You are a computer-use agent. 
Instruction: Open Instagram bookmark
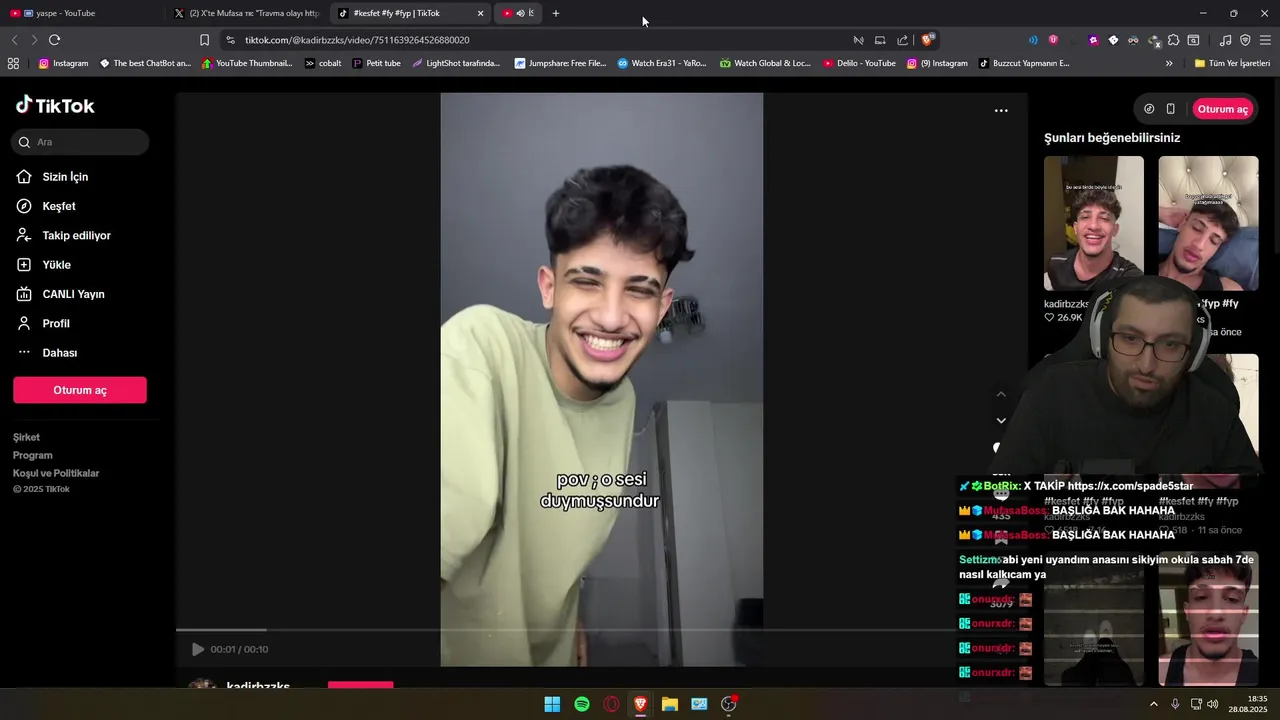click(63, 63)
